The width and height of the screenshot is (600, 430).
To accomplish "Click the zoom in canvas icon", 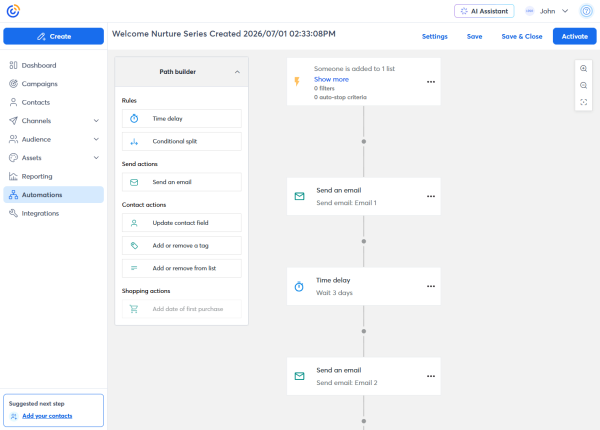I will (x=584, y=68).
